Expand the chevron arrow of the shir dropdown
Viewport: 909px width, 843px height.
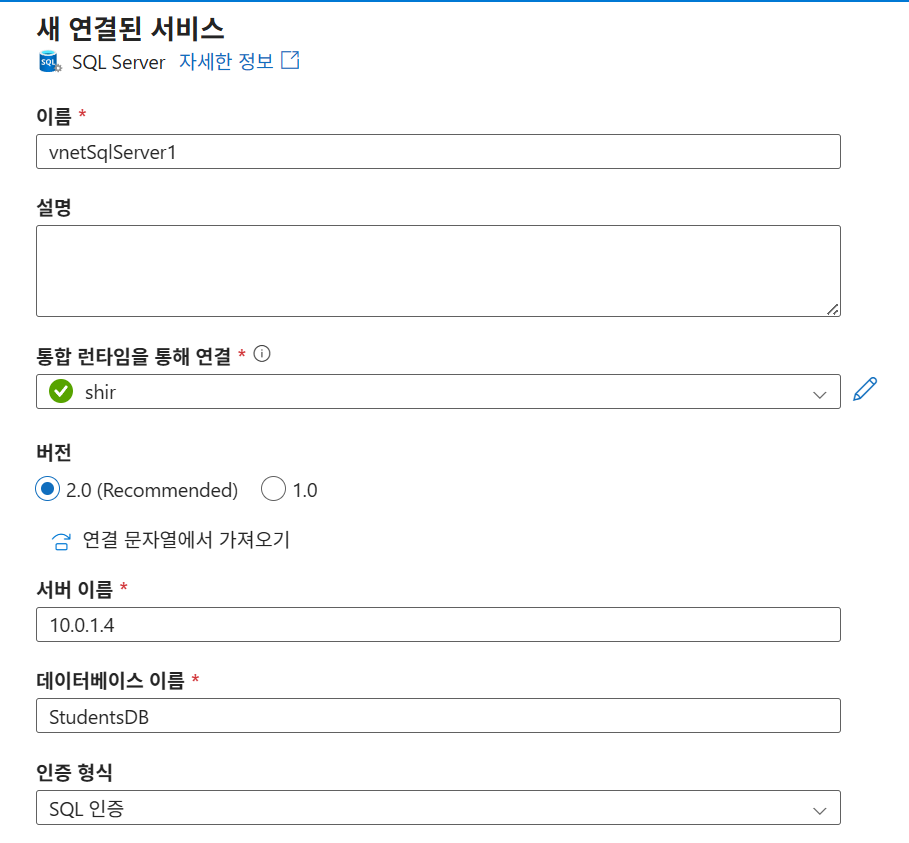820,394
